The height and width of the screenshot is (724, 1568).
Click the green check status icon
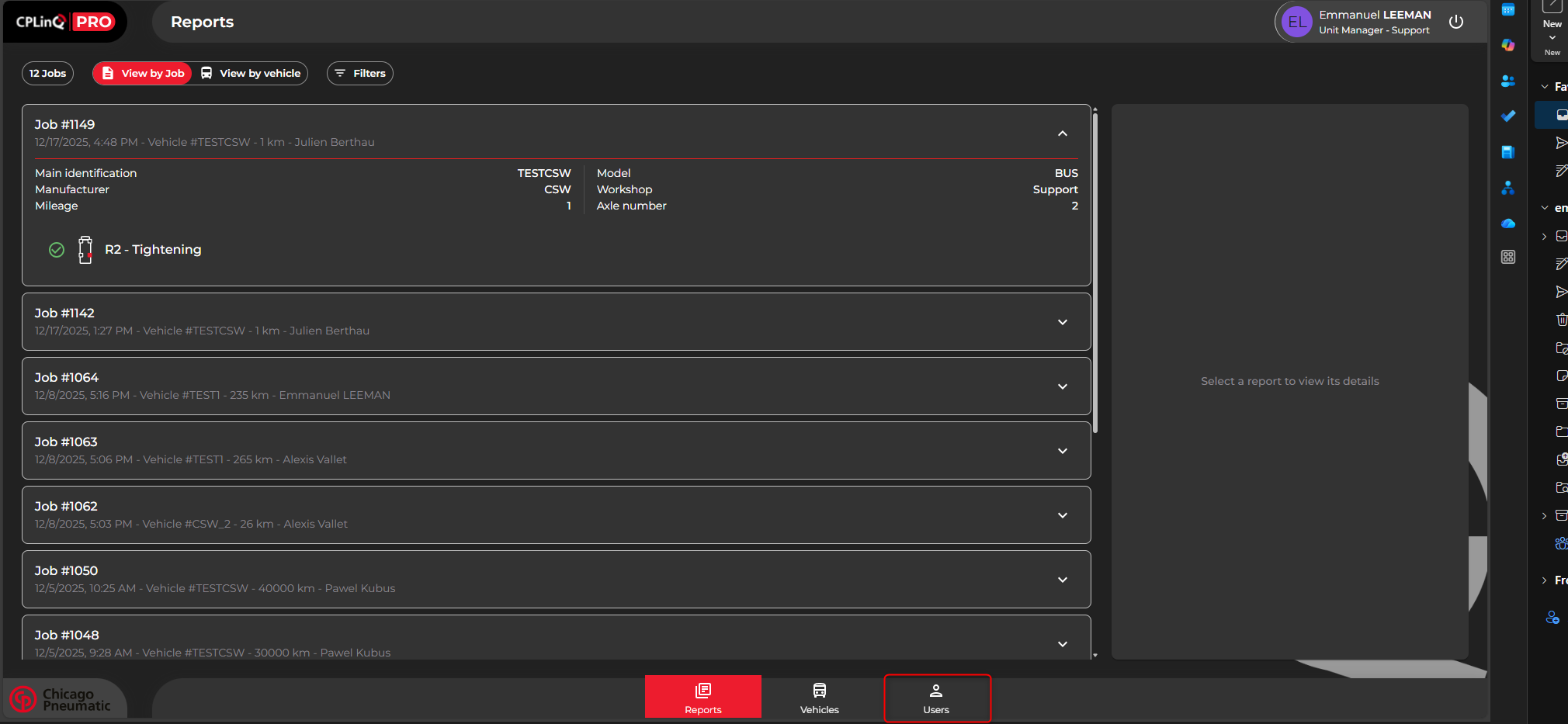[x=57, y=250]
